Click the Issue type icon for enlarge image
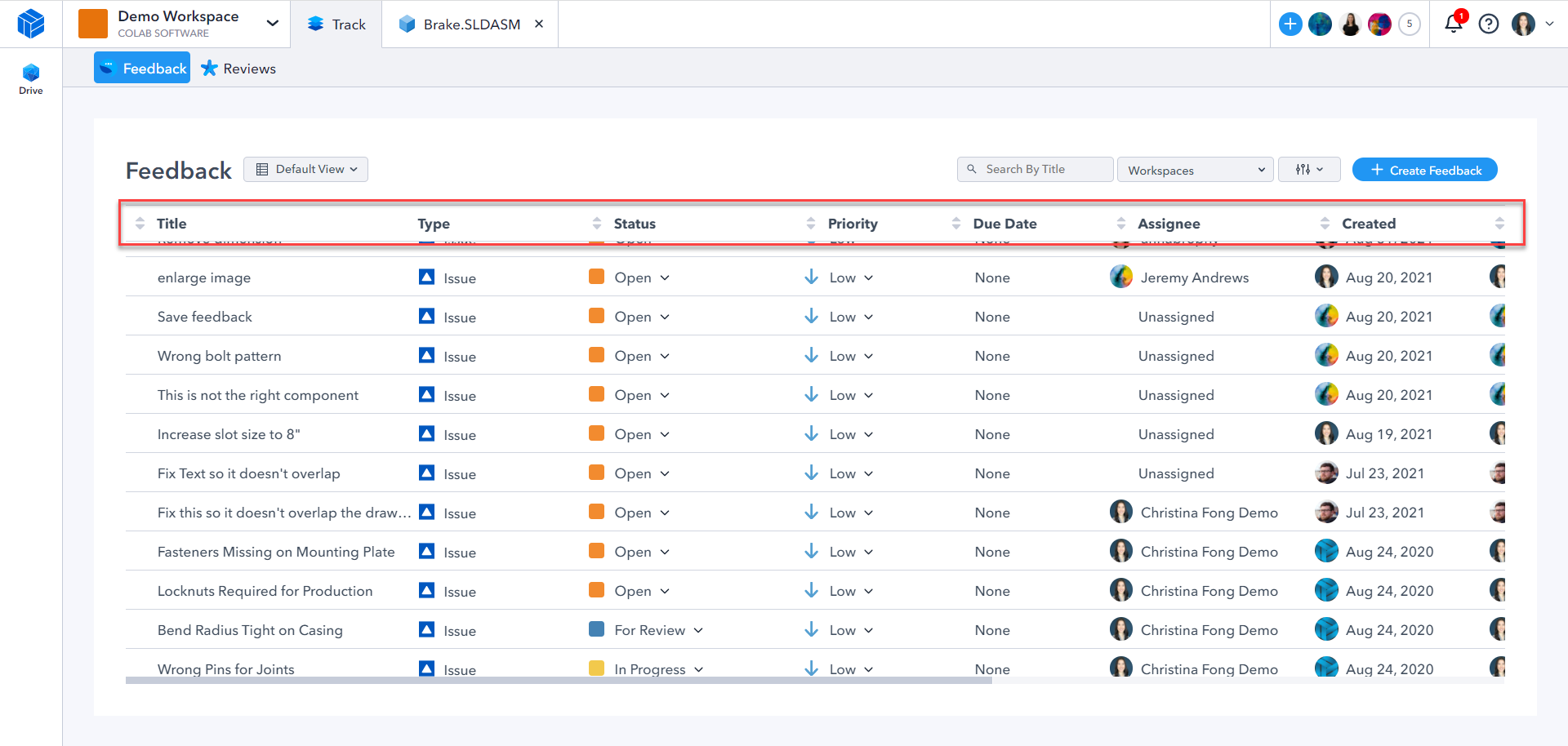 [x=426, y=278]
